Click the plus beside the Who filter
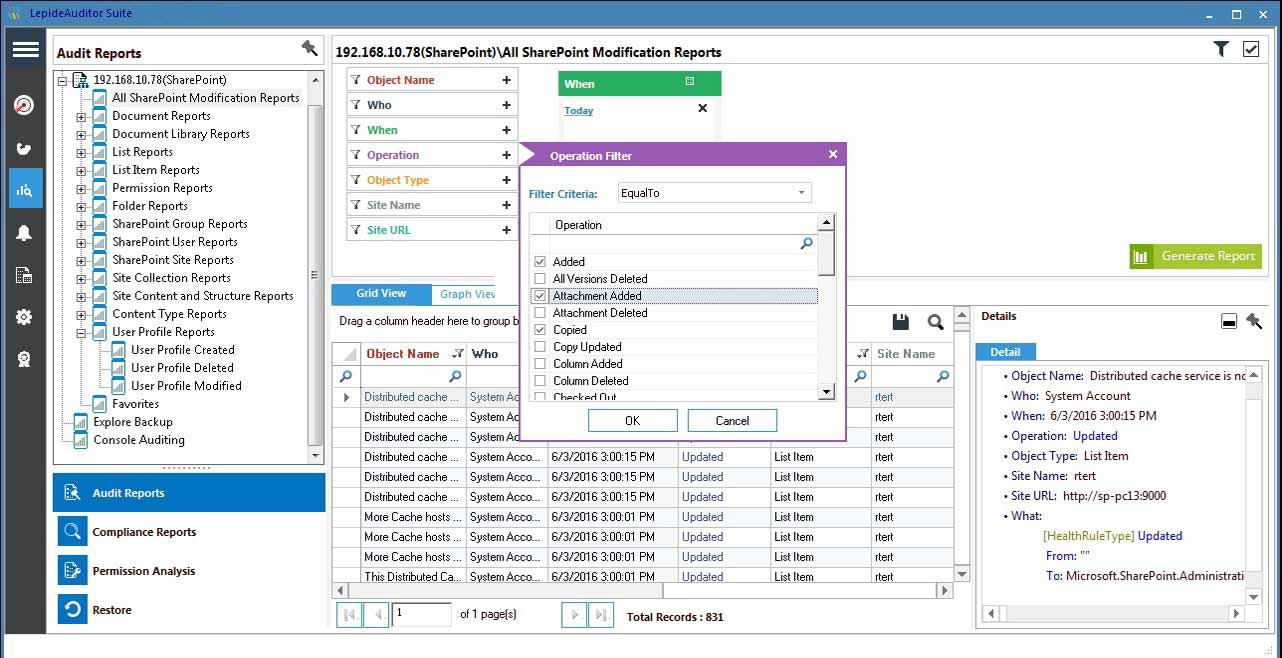 tap(506, 105)
